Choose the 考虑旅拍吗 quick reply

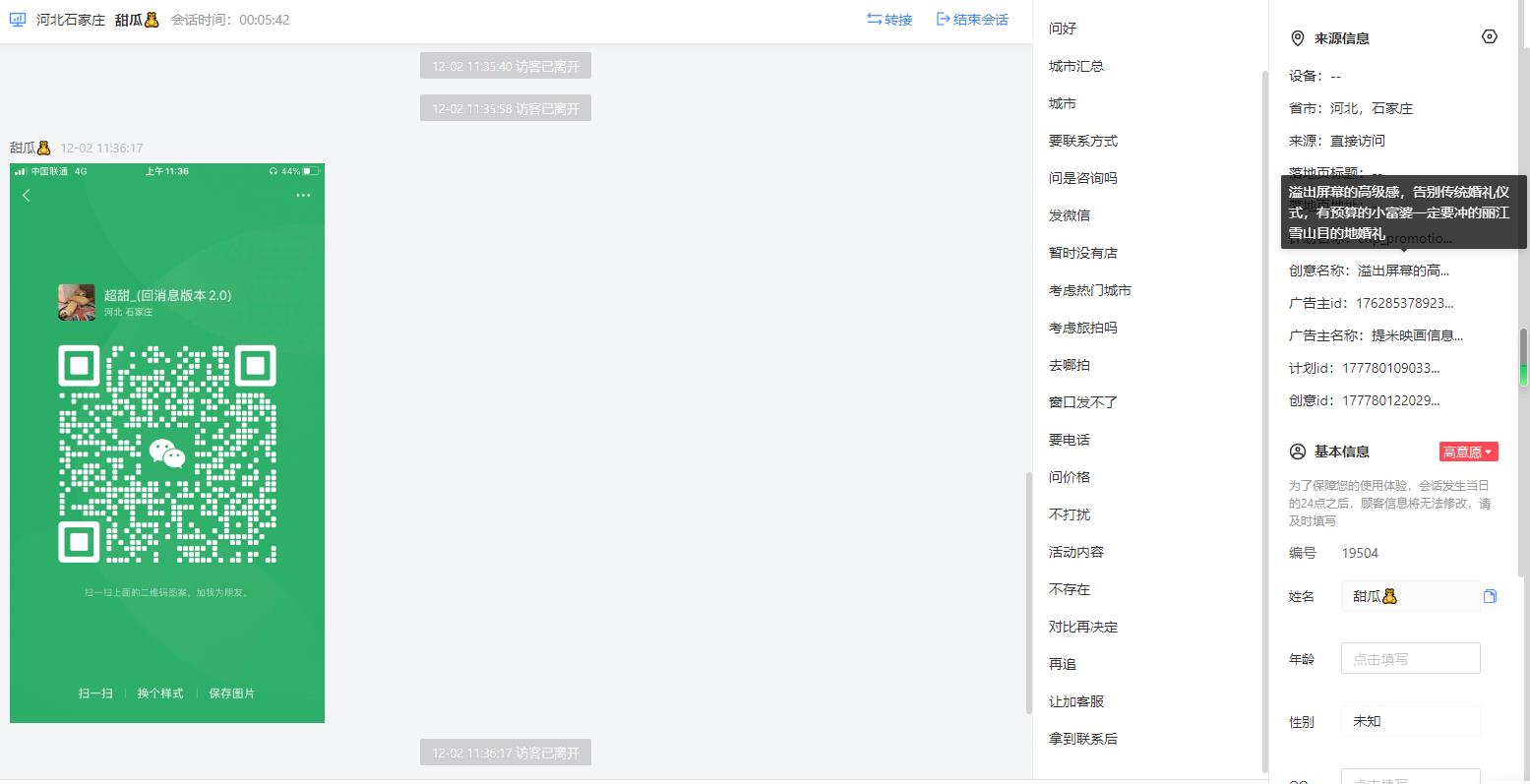(1083, 328)
